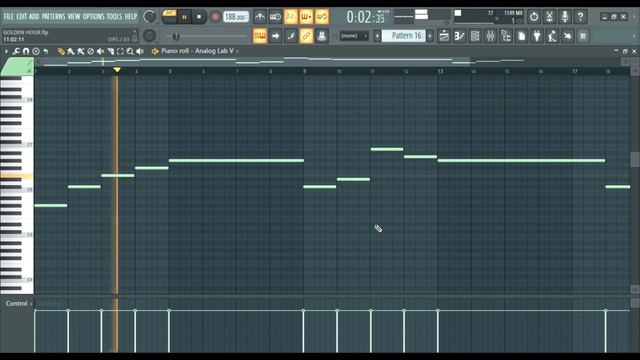The image size is (640, 360).
Task: Toggle the metronome icon
Action: tap(260, 17)
